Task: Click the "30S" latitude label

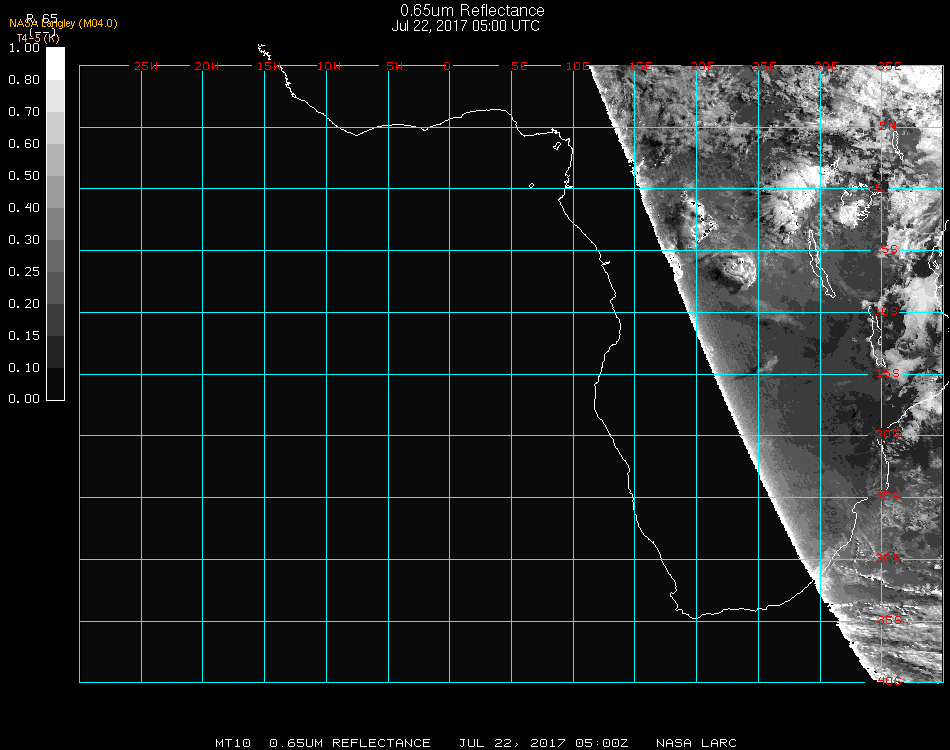Action: [x=888, y=559]
